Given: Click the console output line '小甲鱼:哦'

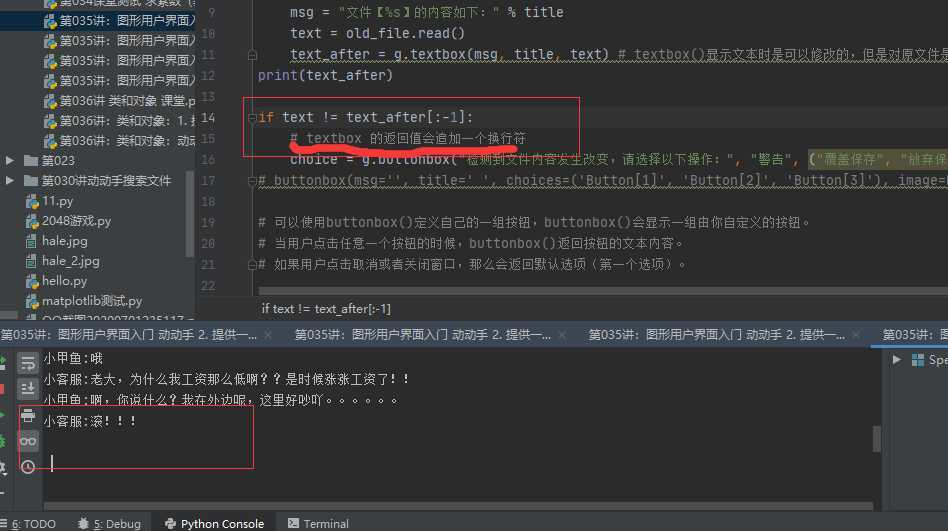Looking at the screenshot, I should point(73,358).
